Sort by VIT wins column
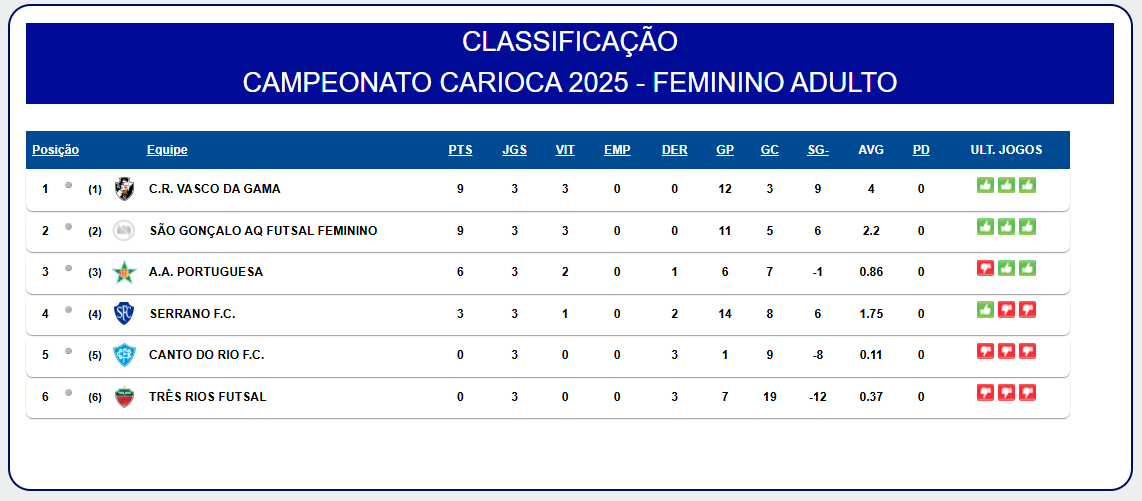This screenshot has height=501, width=1142. [x=565, y=150]
